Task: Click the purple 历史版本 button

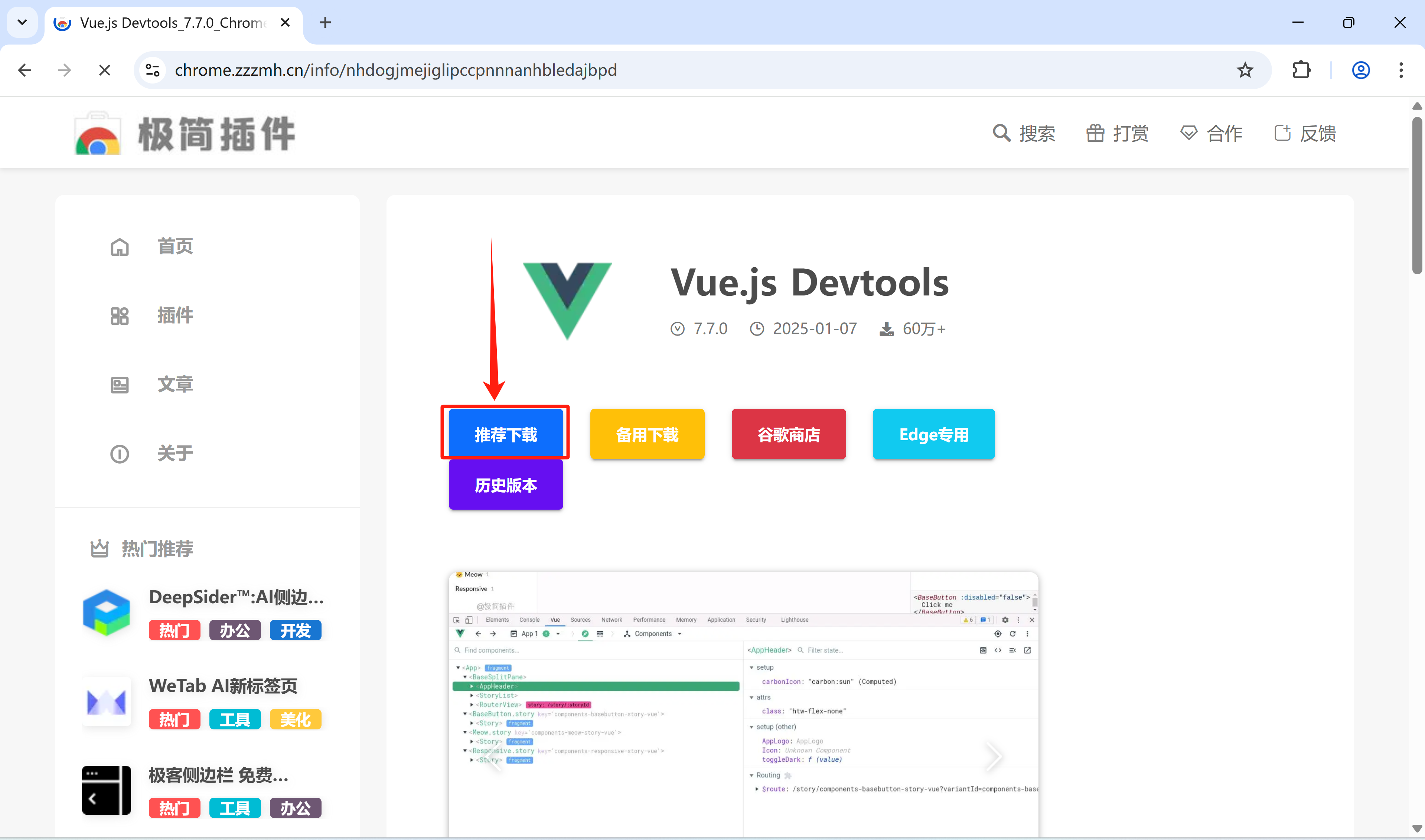Action: coord(506,484)
